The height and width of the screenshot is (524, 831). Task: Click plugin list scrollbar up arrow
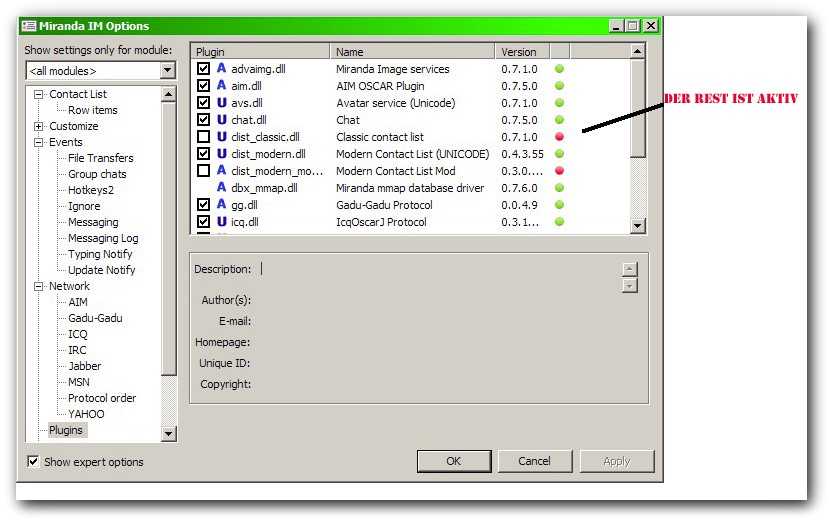point(637,51)
